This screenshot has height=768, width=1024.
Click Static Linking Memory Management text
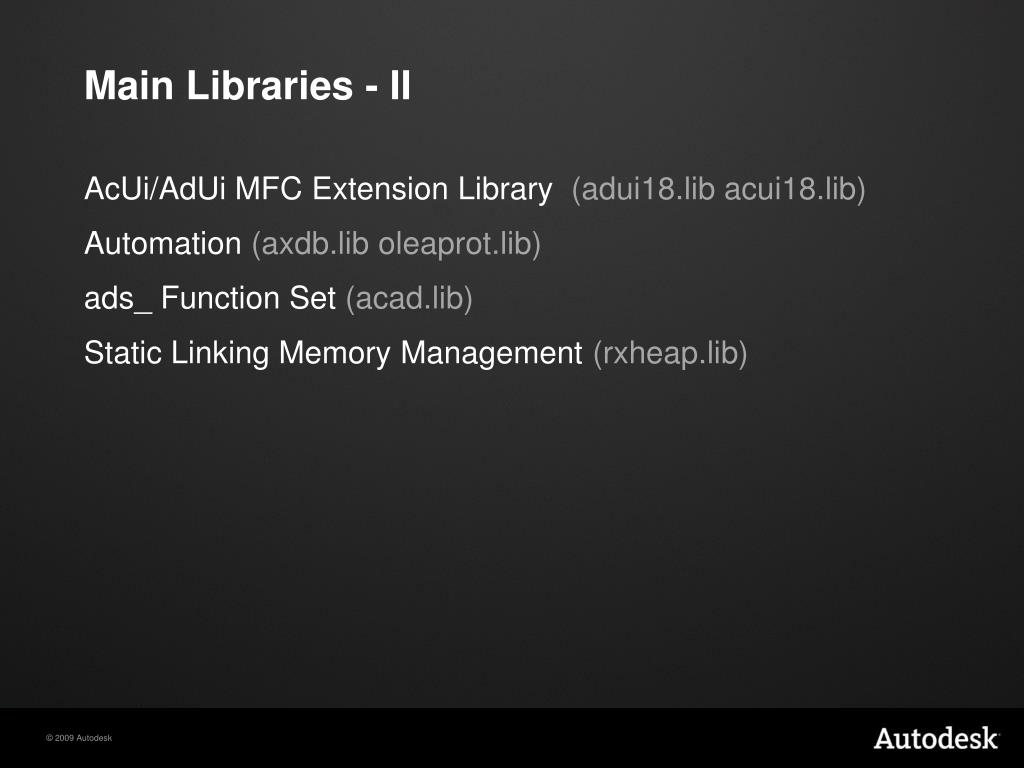coord(333,353)
